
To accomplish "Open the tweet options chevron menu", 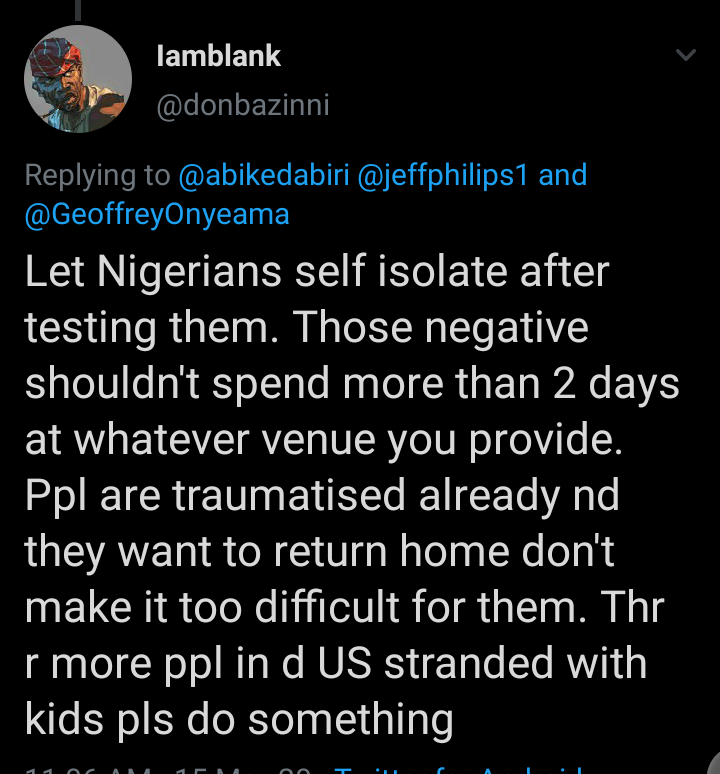I will [686, 55].
